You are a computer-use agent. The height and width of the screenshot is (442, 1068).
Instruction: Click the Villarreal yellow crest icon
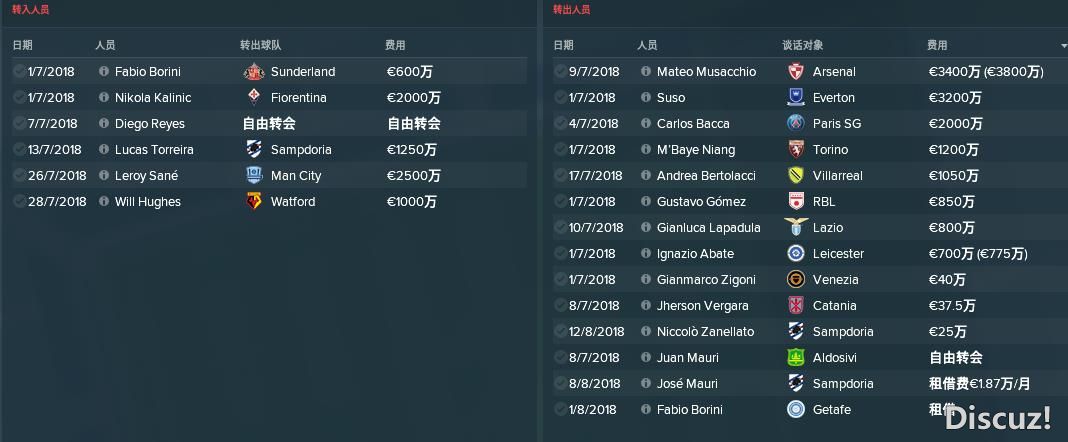(796, 175)
